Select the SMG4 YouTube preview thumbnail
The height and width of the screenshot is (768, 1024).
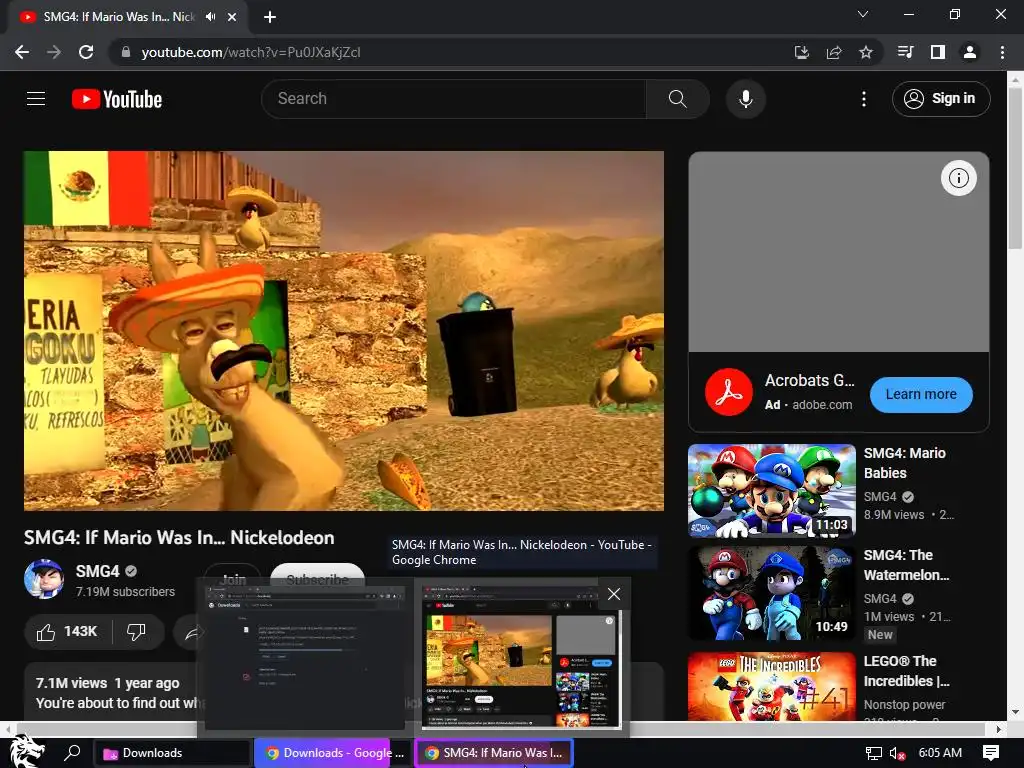click(x=520, y=657)
